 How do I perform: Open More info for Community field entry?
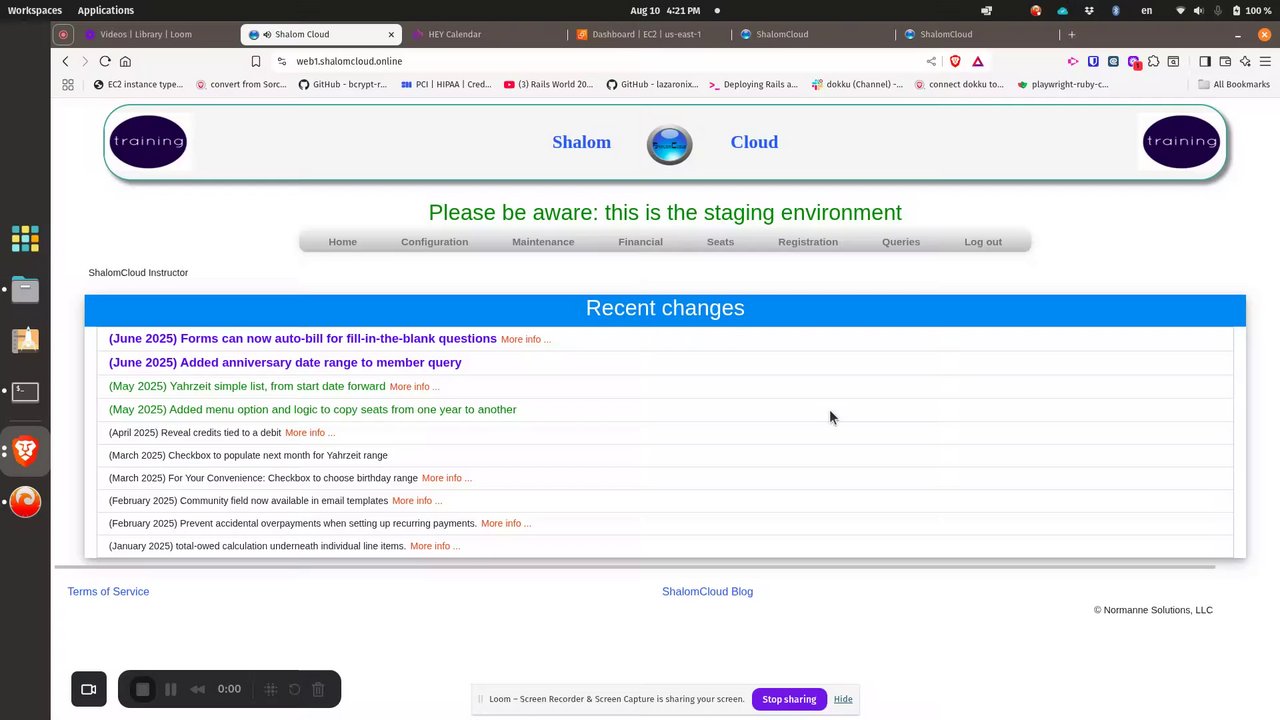pyautogui.click(x=417, y=501)
